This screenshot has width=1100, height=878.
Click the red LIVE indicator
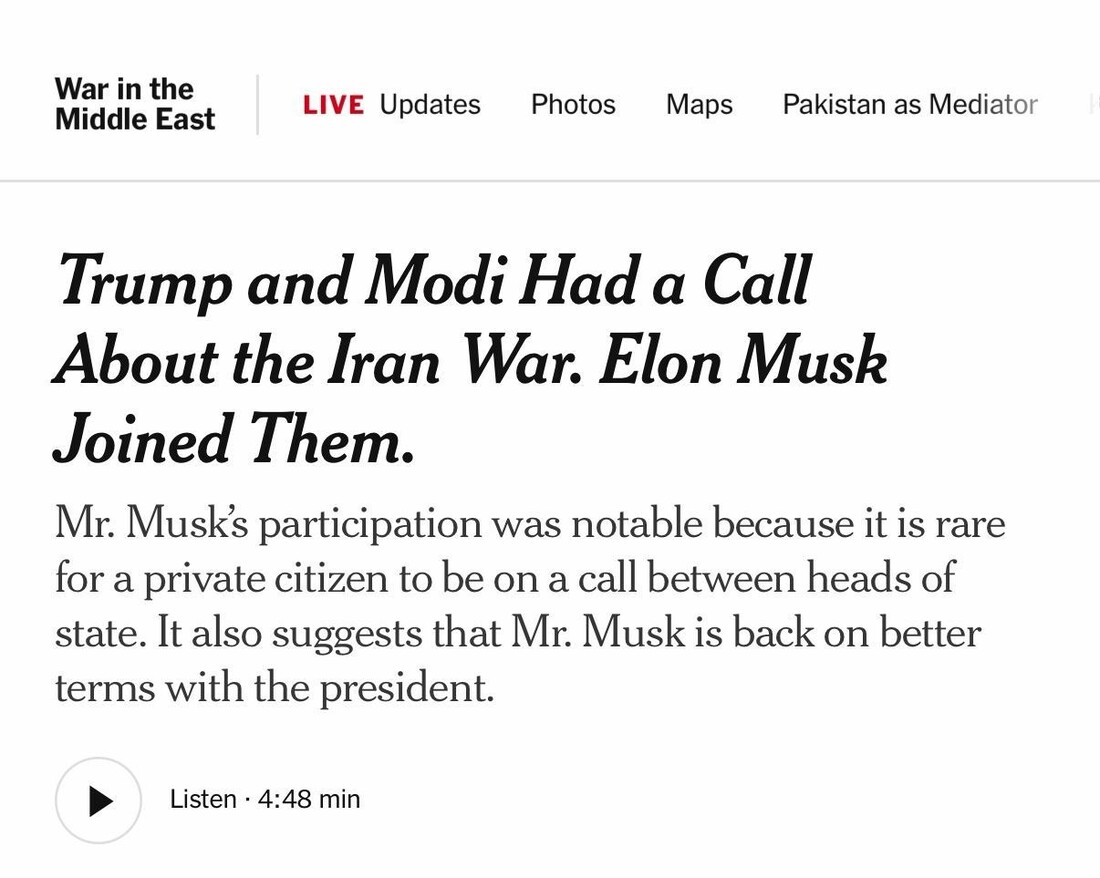(333, 105)
